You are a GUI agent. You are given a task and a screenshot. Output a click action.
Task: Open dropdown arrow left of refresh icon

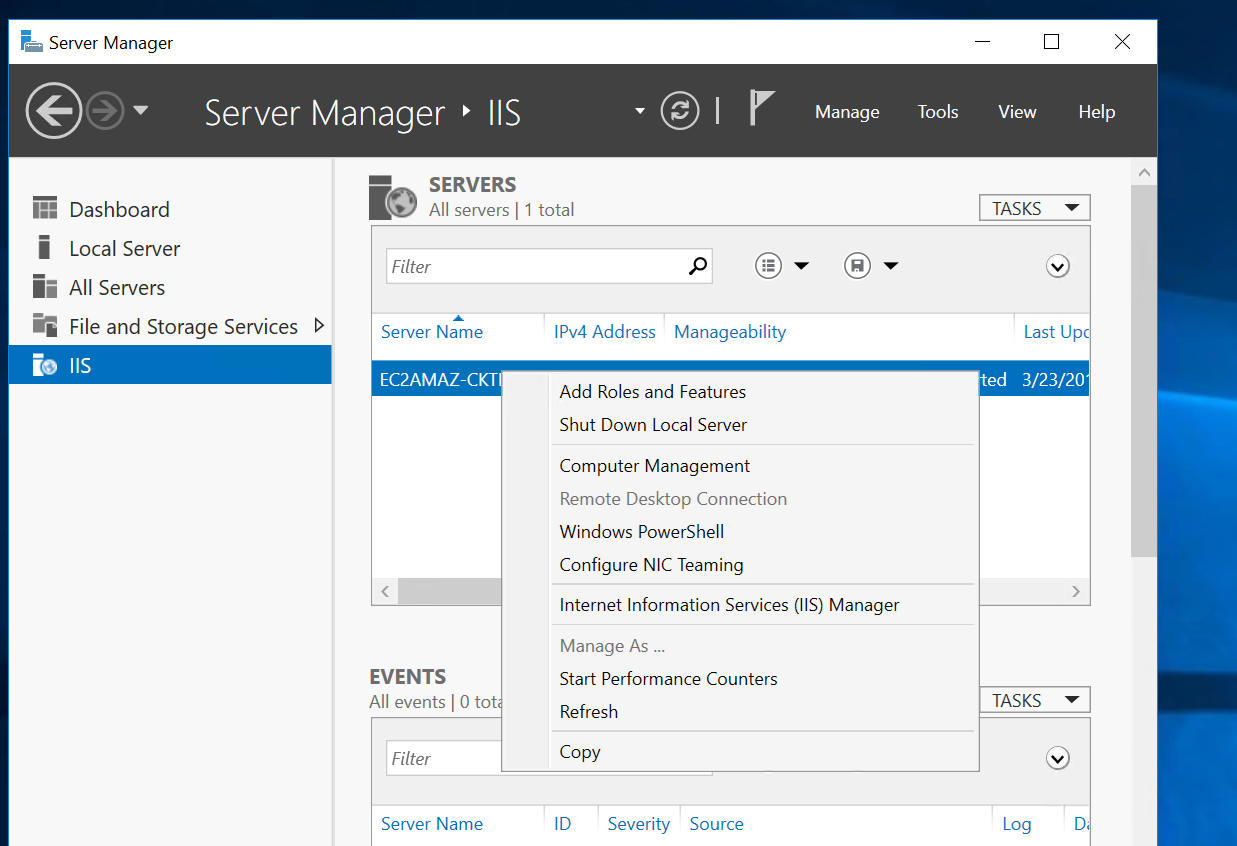pyautogui.click(x=640, y=111)
